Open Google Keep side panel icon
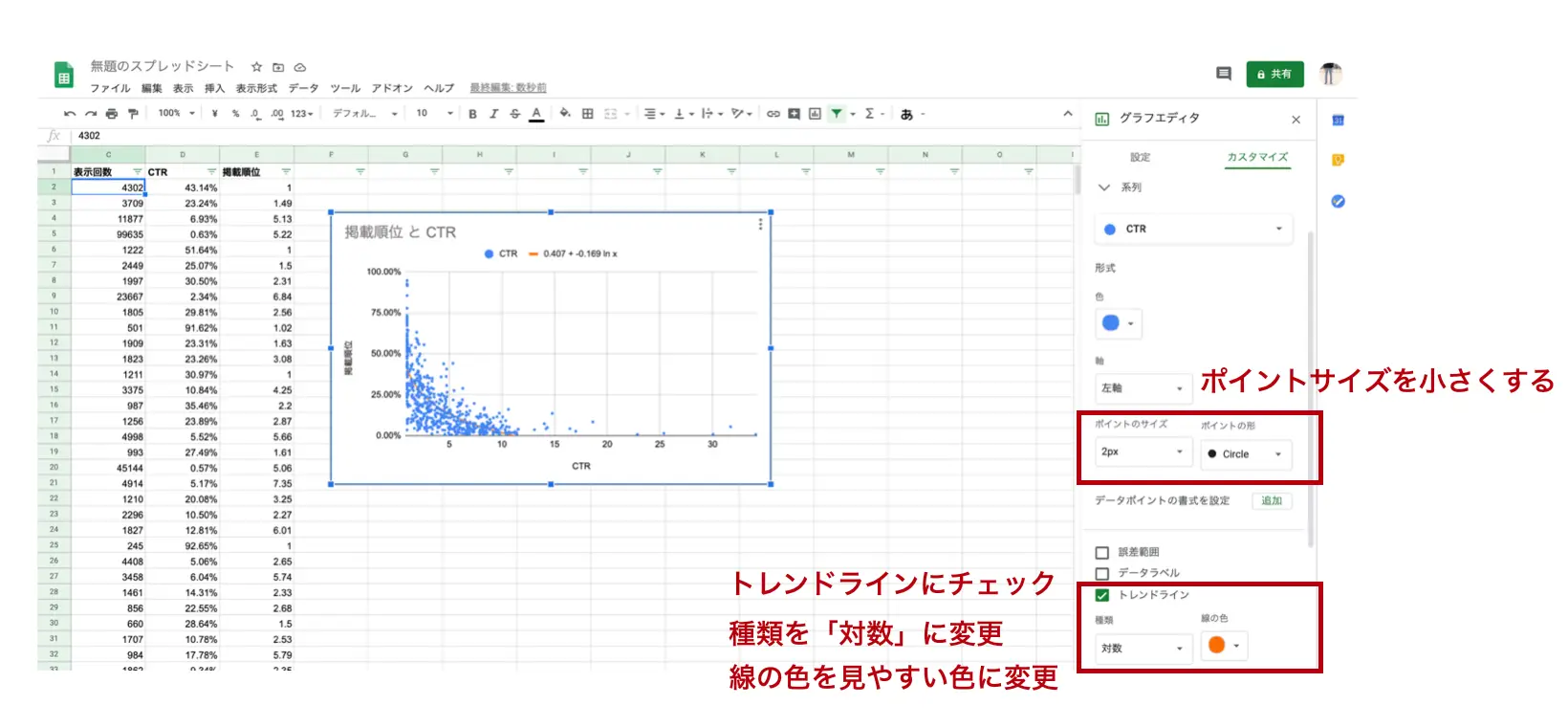Viewport: 1568px width, 727px height. click(1338, 160)
